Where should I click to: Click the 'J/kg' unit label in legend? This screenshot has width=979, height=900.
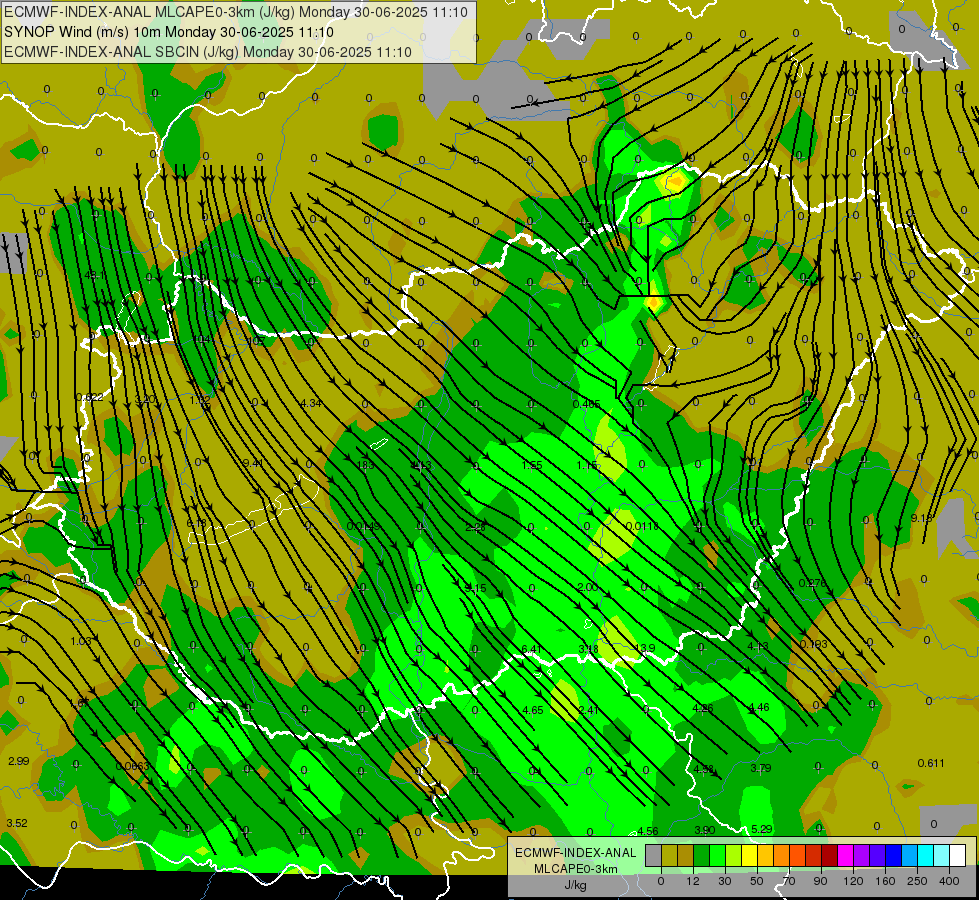point(575,885)
